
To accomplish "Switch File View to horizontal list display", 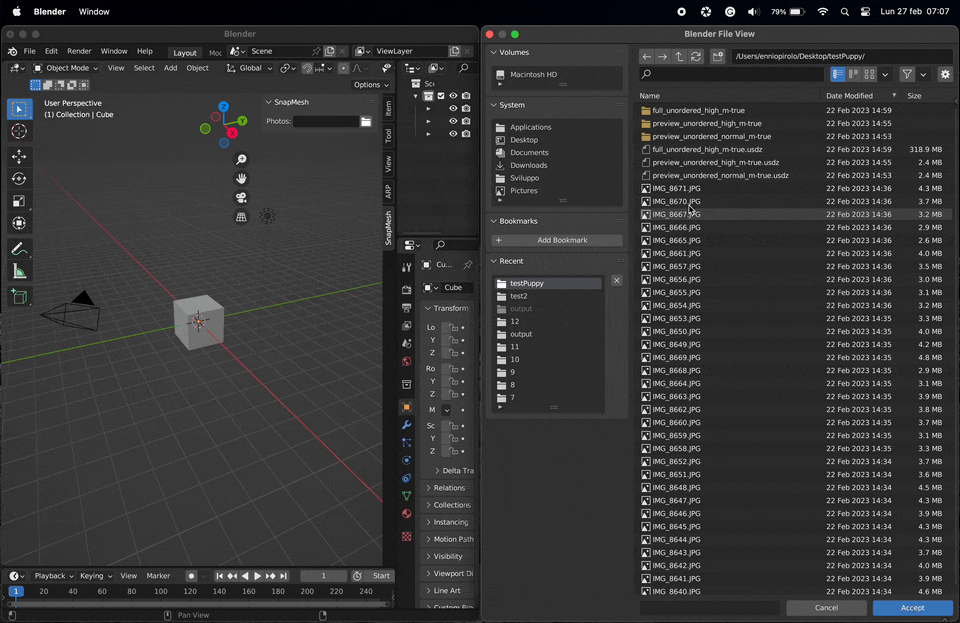I will click(x=853, y=74).
